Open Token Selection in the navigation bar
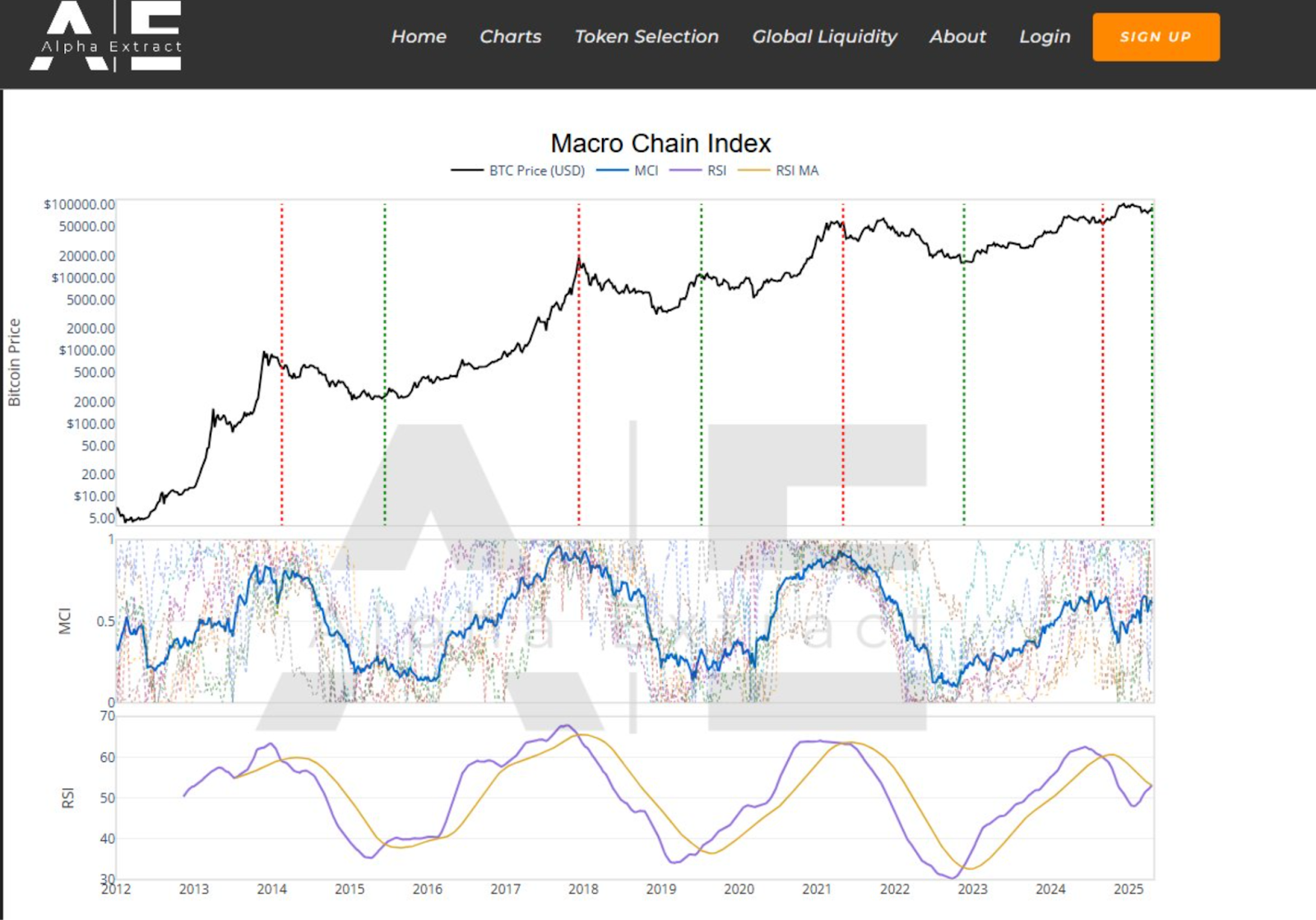 click(x=646, y=37)
